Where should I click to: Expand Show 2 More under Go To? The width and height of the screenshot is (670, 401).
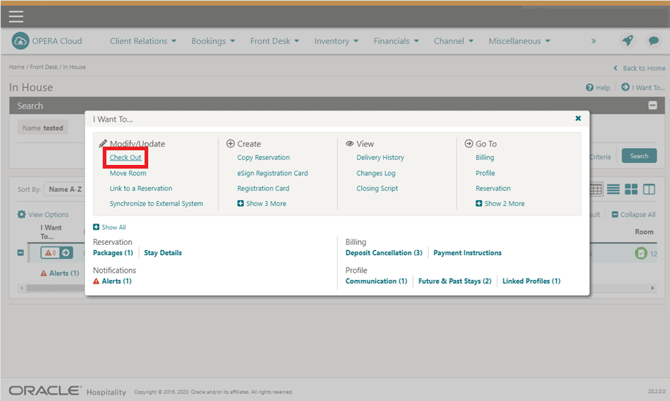[500, 203]
